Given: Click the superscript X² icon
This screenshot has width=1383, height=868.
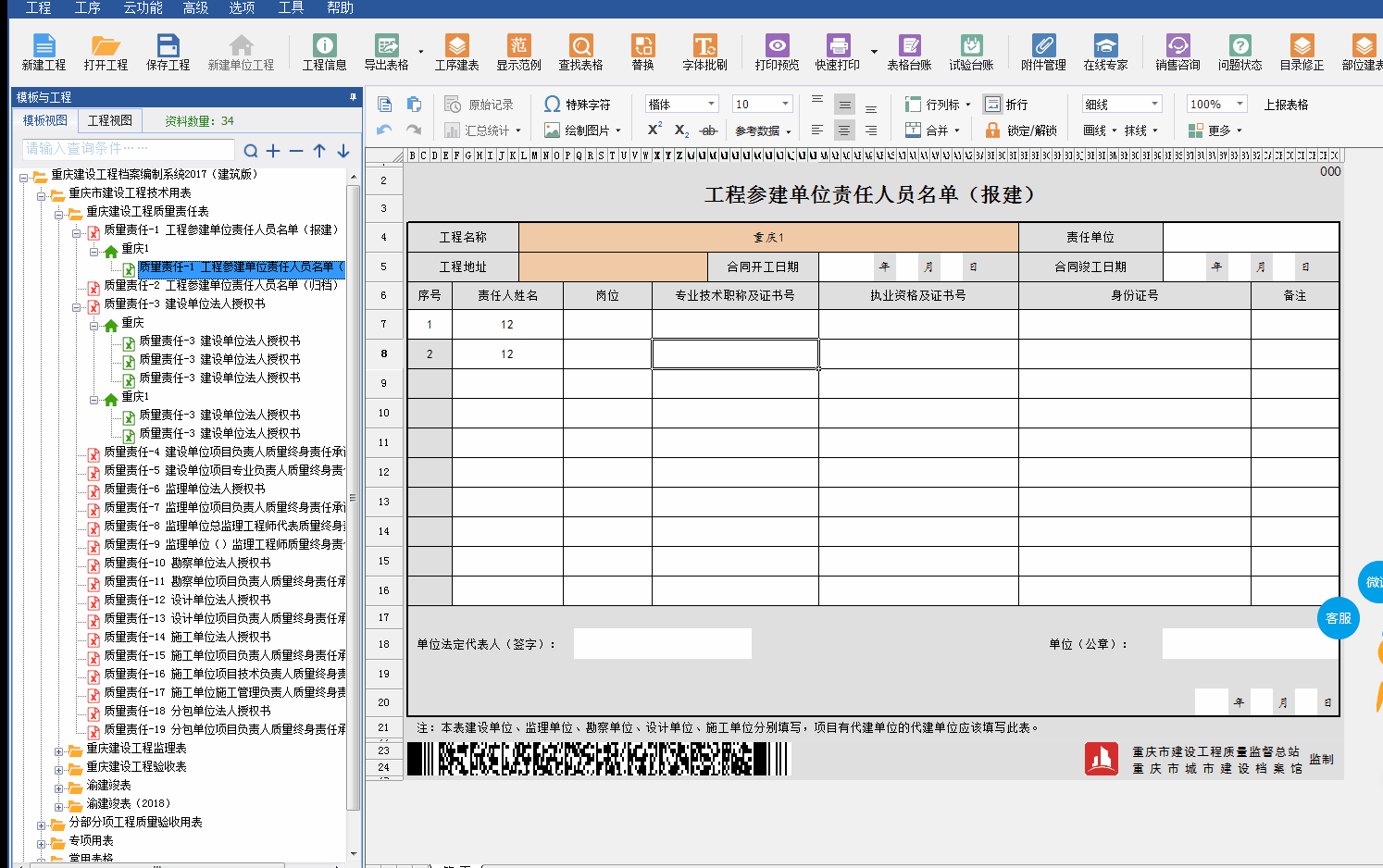Looking at the screenshot, I should tap(654, 130).
